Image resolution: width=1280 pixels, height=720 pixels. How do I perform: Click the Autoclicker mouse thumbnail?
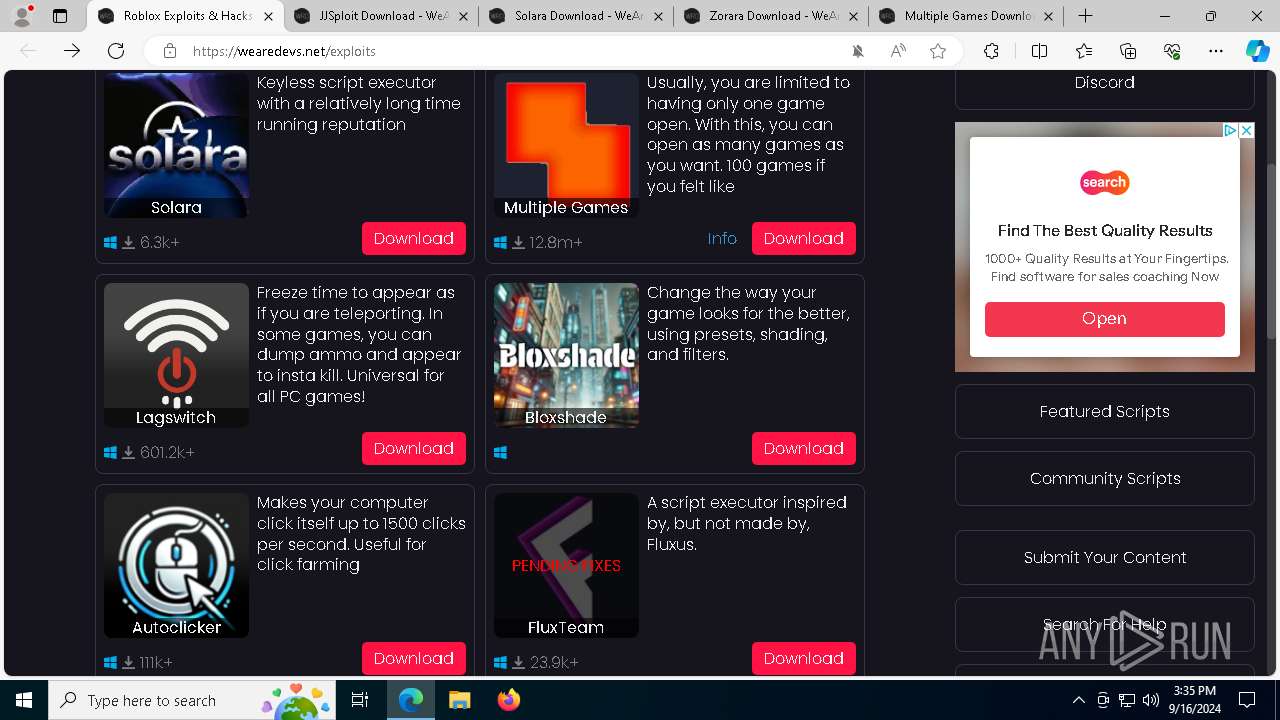click(x=176, y=565)
